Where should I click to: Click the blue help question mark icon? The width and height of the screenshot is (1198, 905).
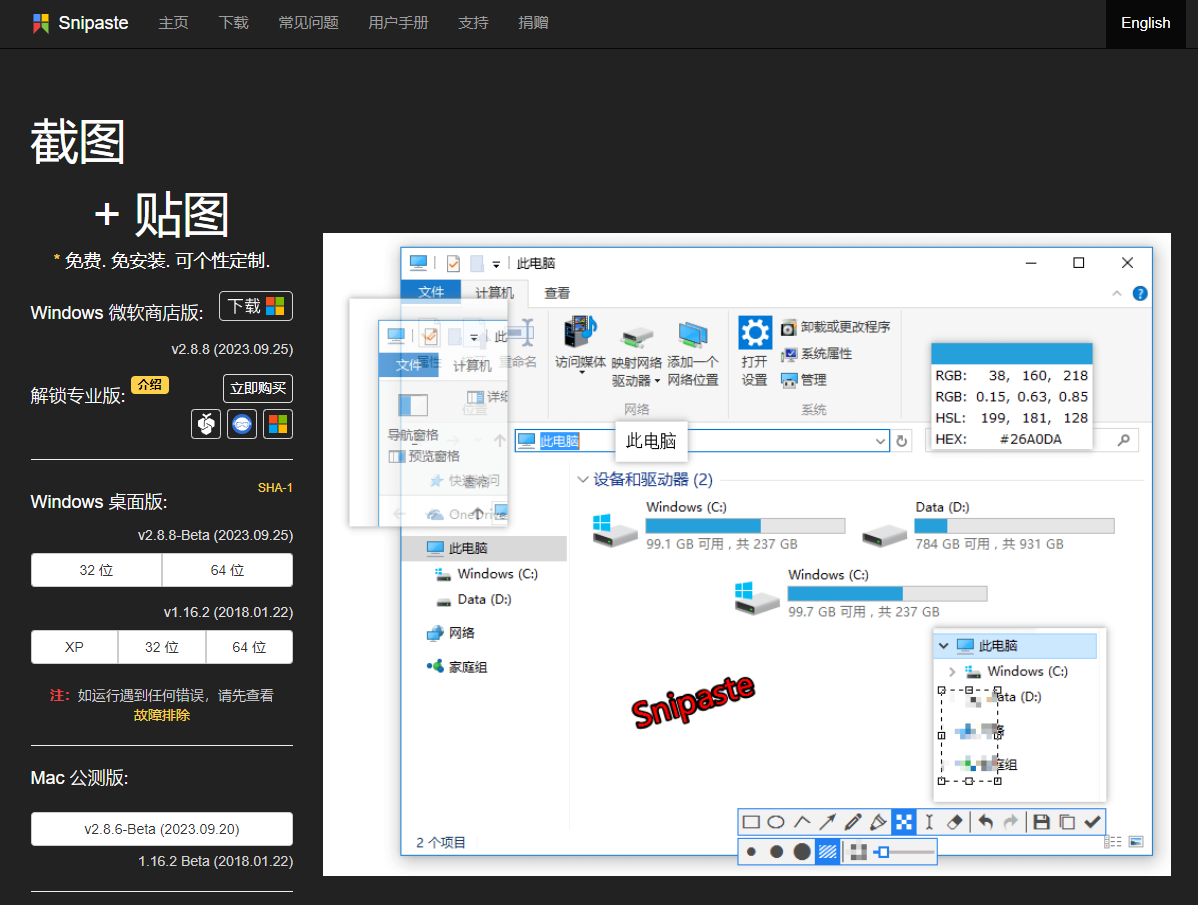coord(1140,293)
